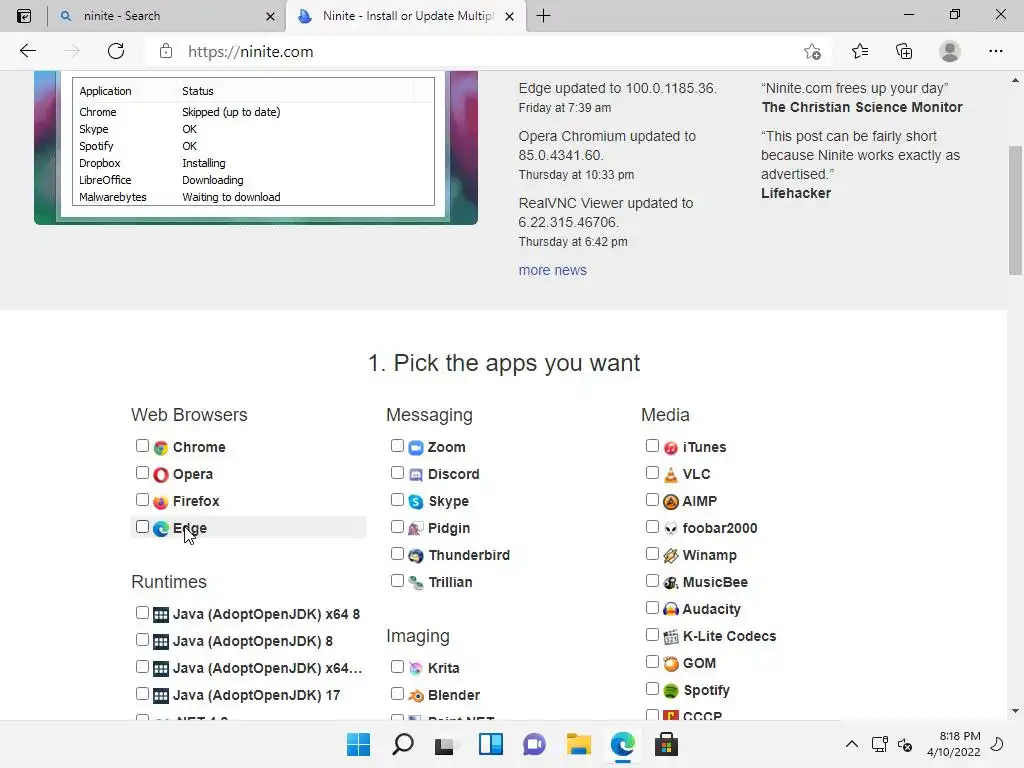Click the GOM app icon
The image size is (1024, 768).
[x=671, y=664]
